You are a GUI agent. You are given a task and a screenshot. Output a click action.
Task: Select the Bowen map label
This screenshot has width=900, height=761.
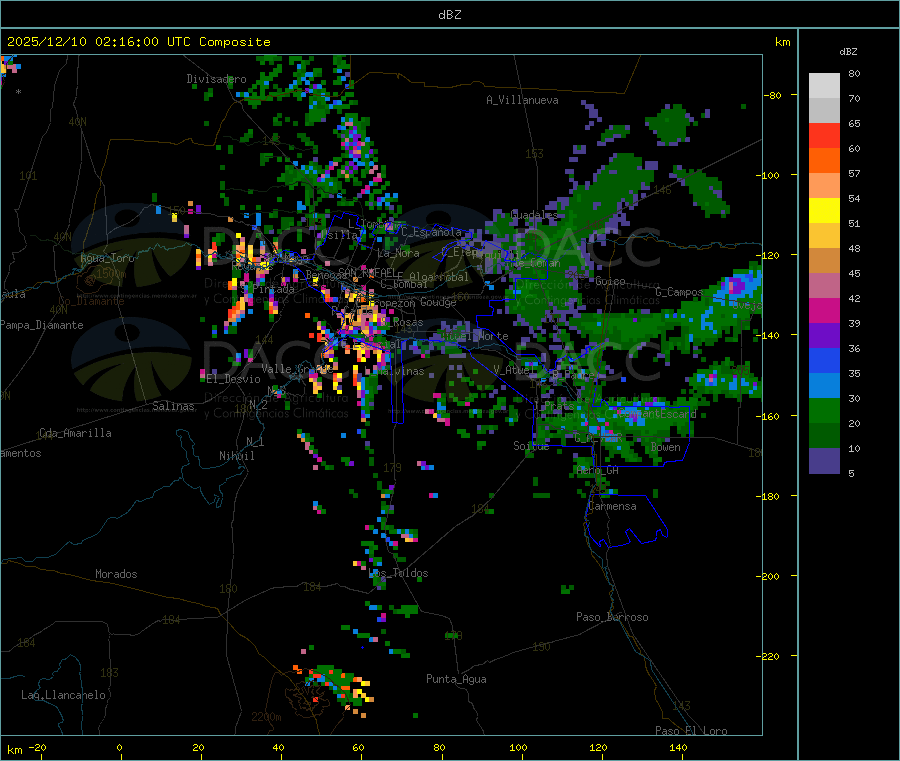point(666,447)
